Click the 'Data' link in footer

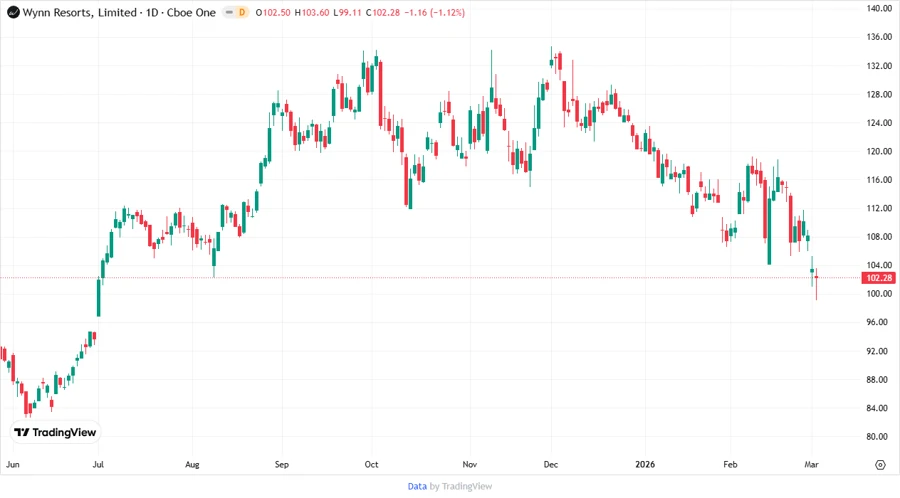(x=417, y=486)
